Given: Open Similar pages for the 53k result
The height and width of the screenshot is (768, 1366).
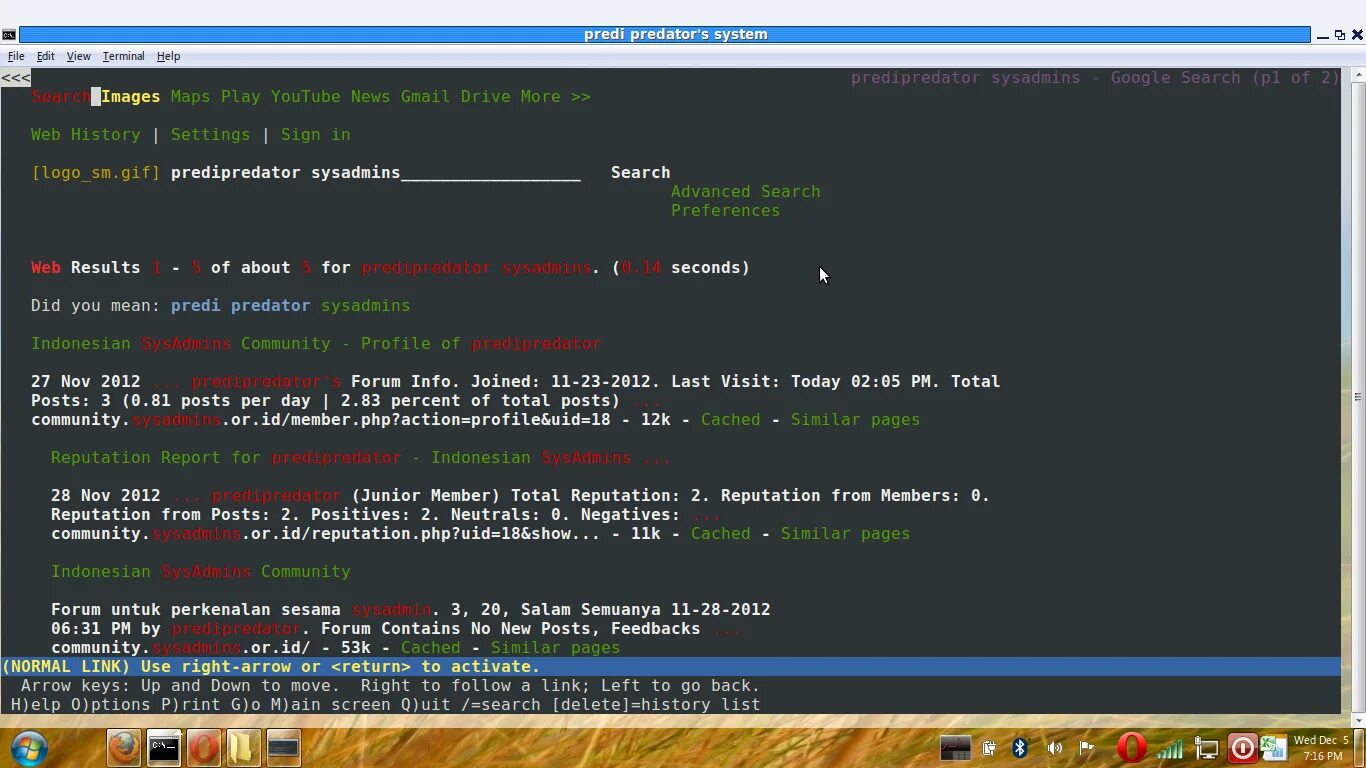Looking at the screenshot, I should [555, 648].
